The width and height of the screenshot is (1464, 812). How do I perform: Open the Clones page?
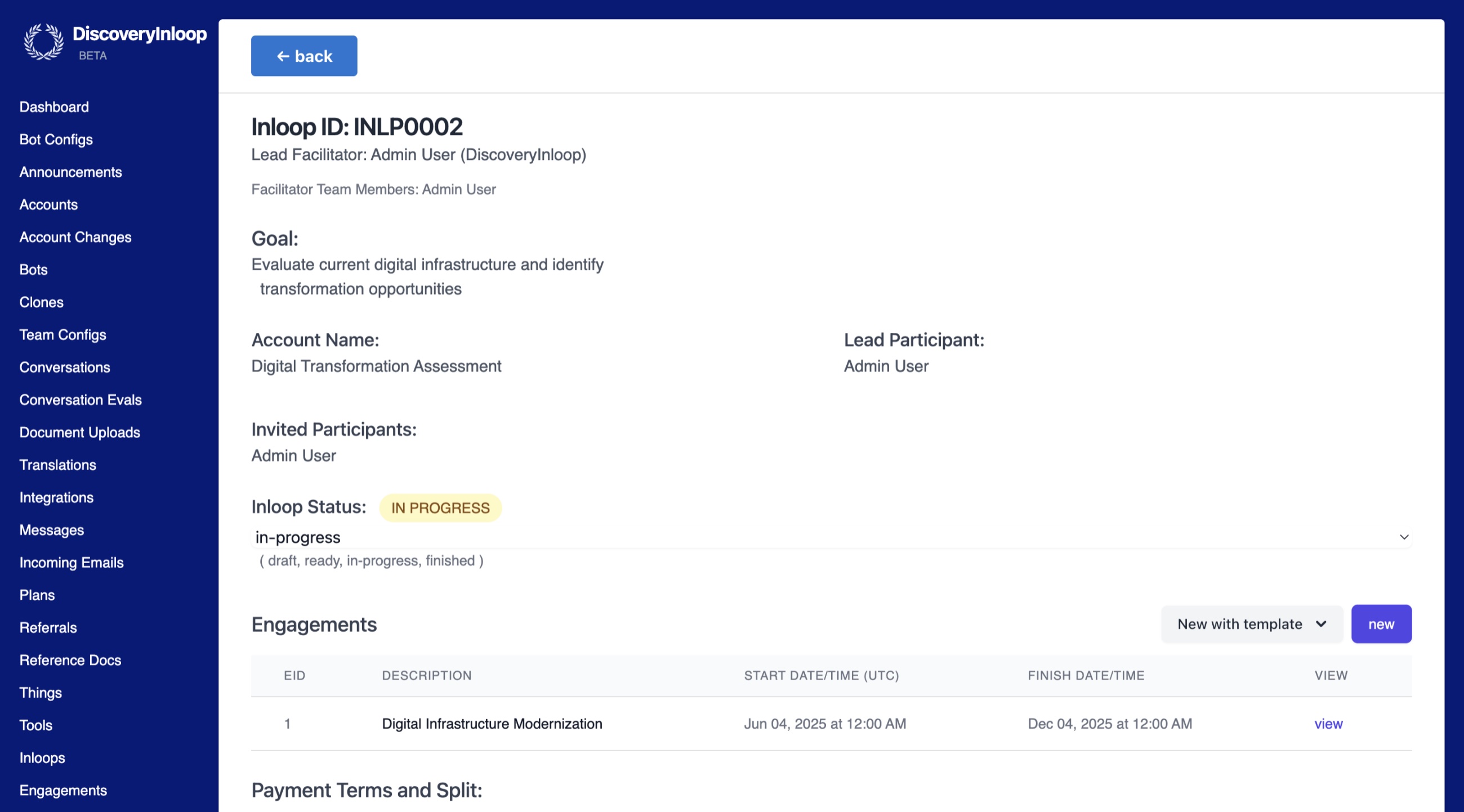click(42, 302)
